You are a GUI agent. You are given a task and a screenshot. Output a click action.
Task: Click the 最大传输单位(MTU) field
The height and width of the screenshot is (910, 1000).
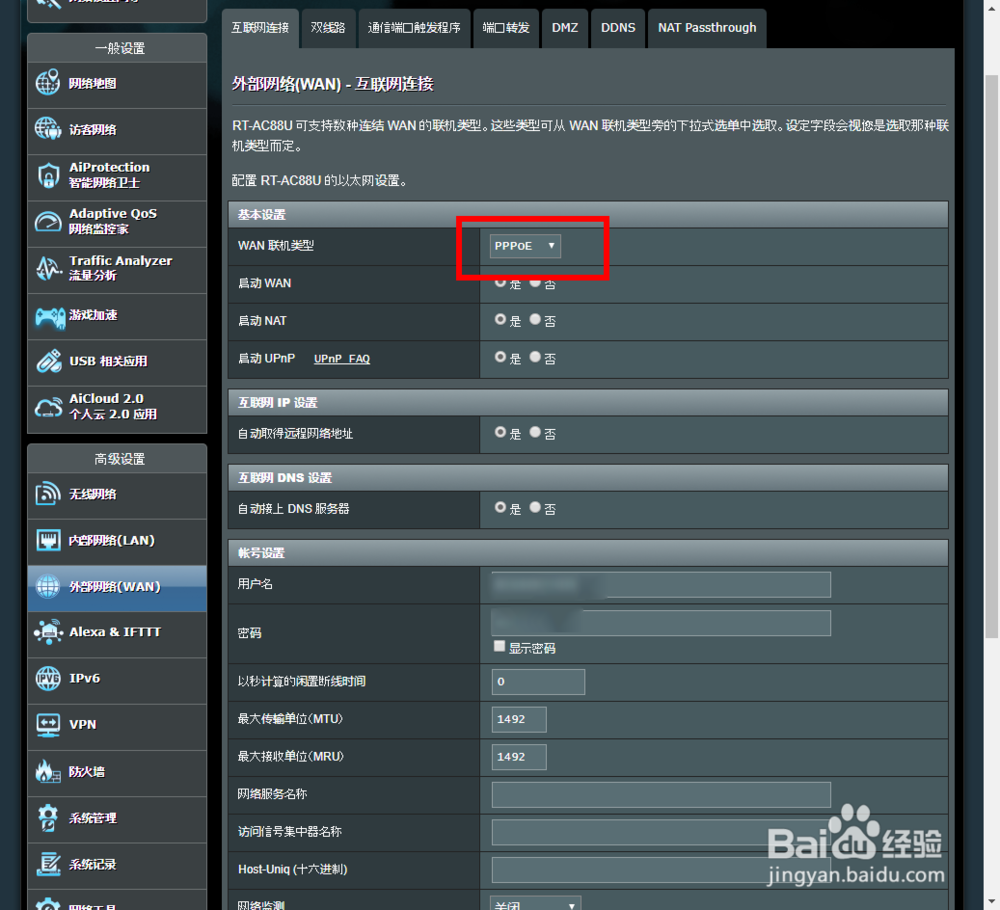(x=518, y=719)
